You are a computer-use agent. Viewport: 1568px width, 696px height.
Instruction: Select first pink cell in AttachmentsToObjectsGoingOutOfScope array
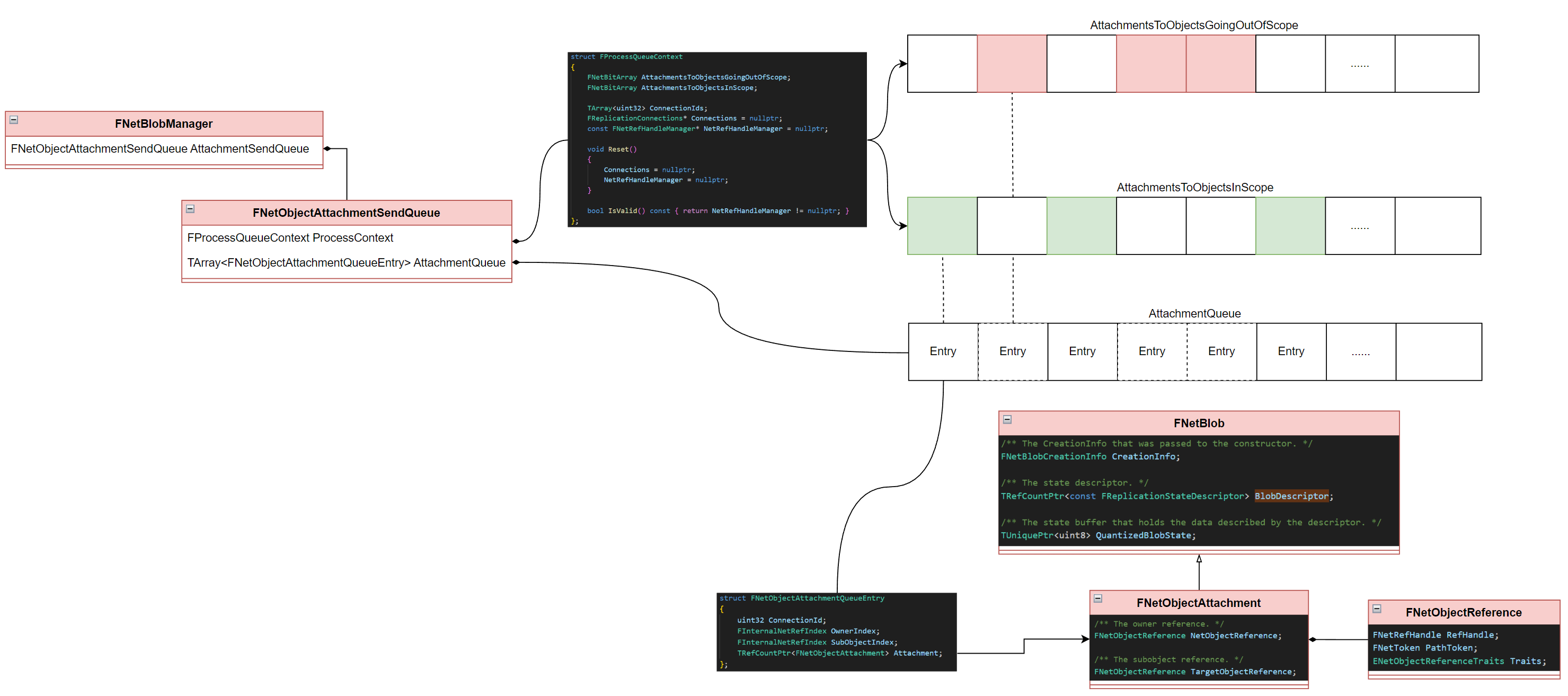tap(1012, 64)
